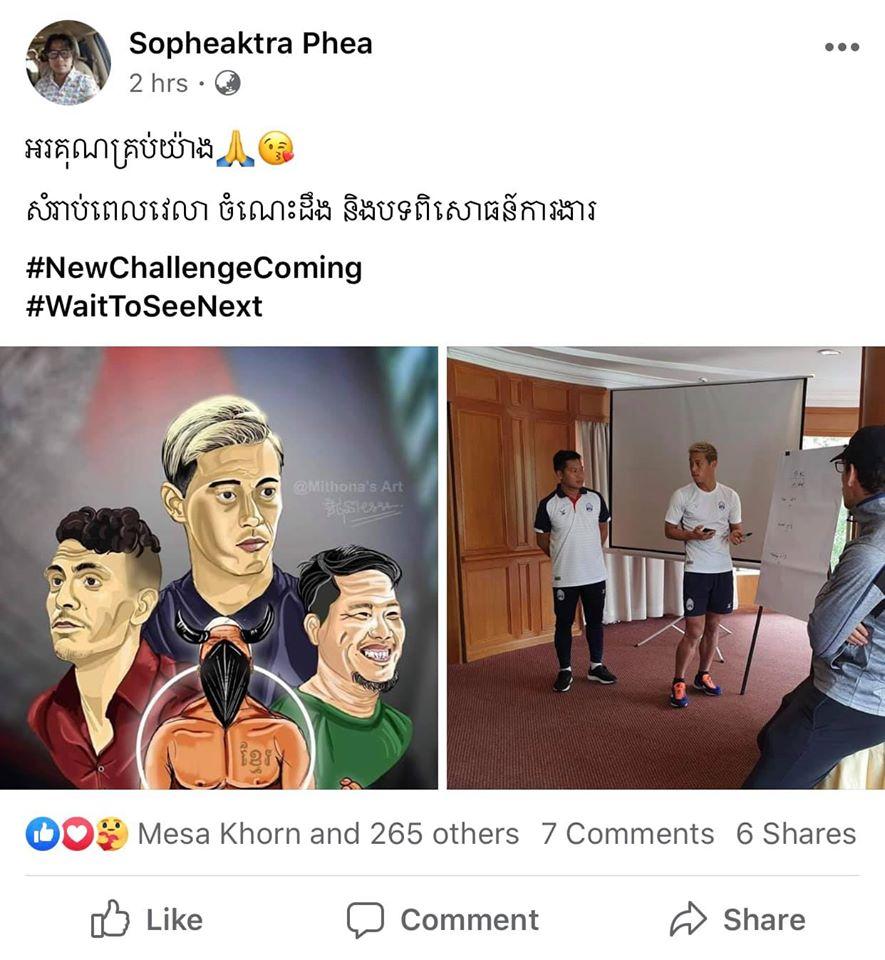Screen dimensions: 885x960
Task: Click the Share arrow icon
Action: click(x=689, y=919)
